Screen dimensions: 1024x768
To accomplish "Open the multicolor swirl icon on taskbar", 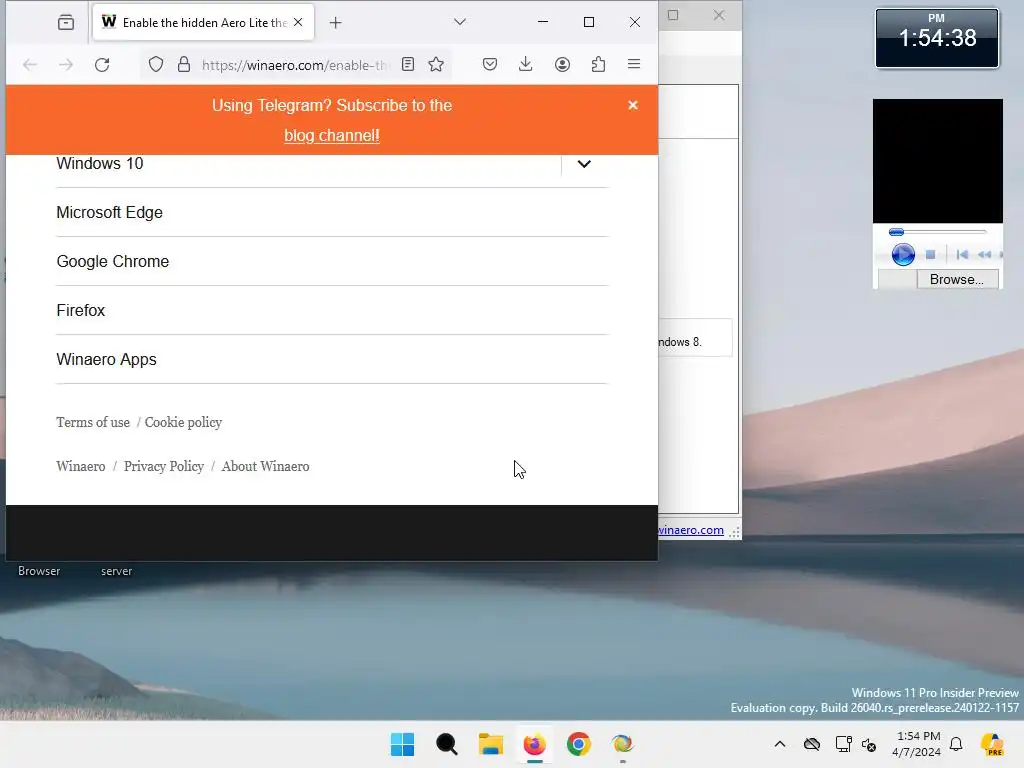I will [622, 744].
